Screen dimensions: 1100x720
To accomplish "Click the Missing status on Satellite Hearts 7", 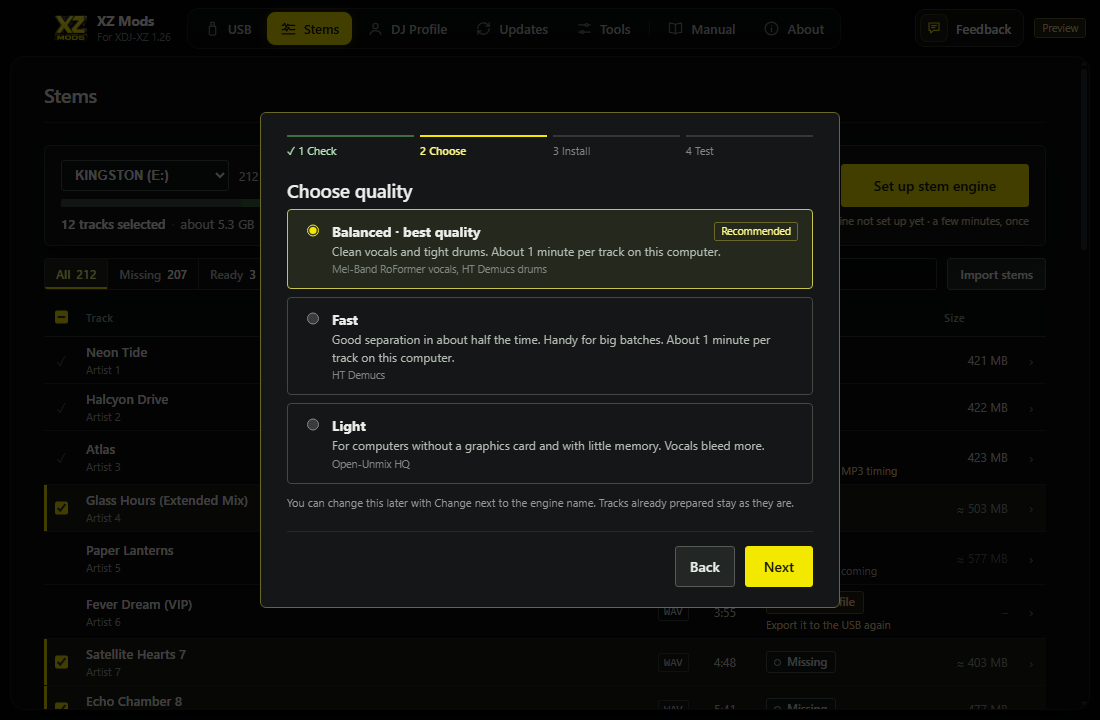I will (800, 662).
